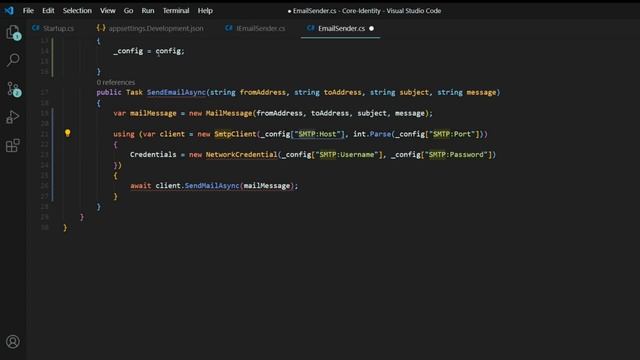
Task: Click the unsaved dot on EmailSender.cs tab
Action: (371, 29)
